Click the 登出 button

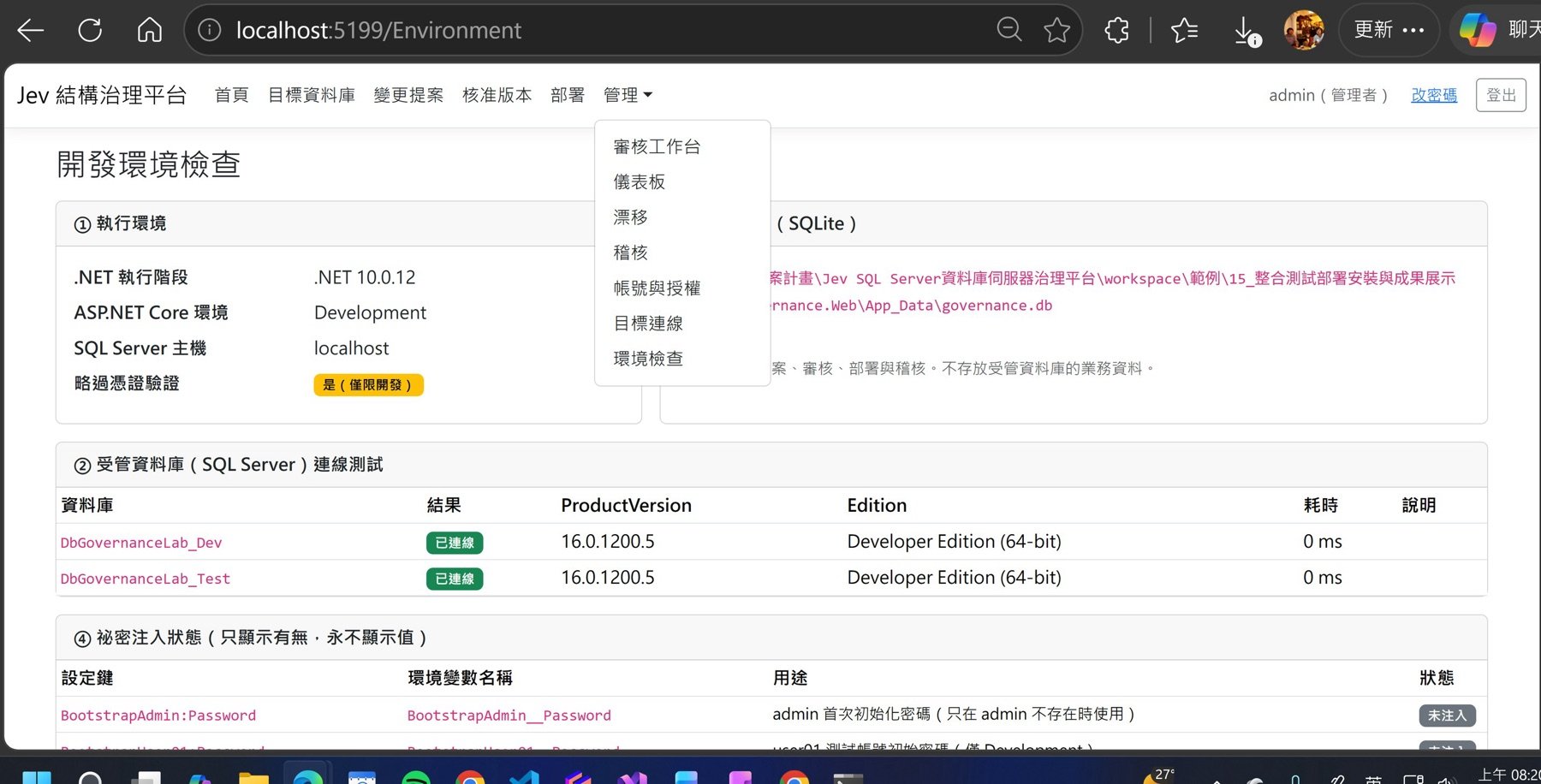pyautogui.click(x=1501, y=95)
